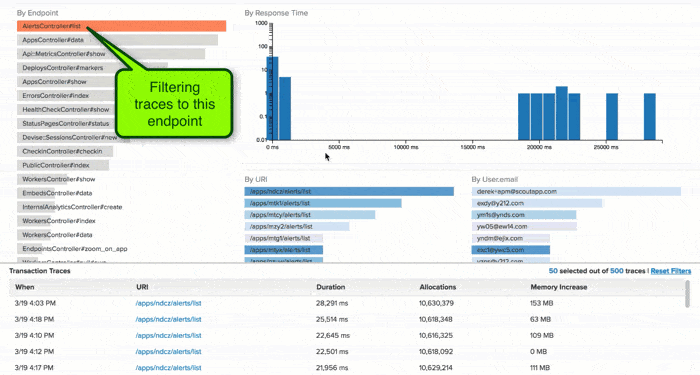Select the /apps/mzy2/alerts/list URI bar
700x375 pixels.
[297, 226]
